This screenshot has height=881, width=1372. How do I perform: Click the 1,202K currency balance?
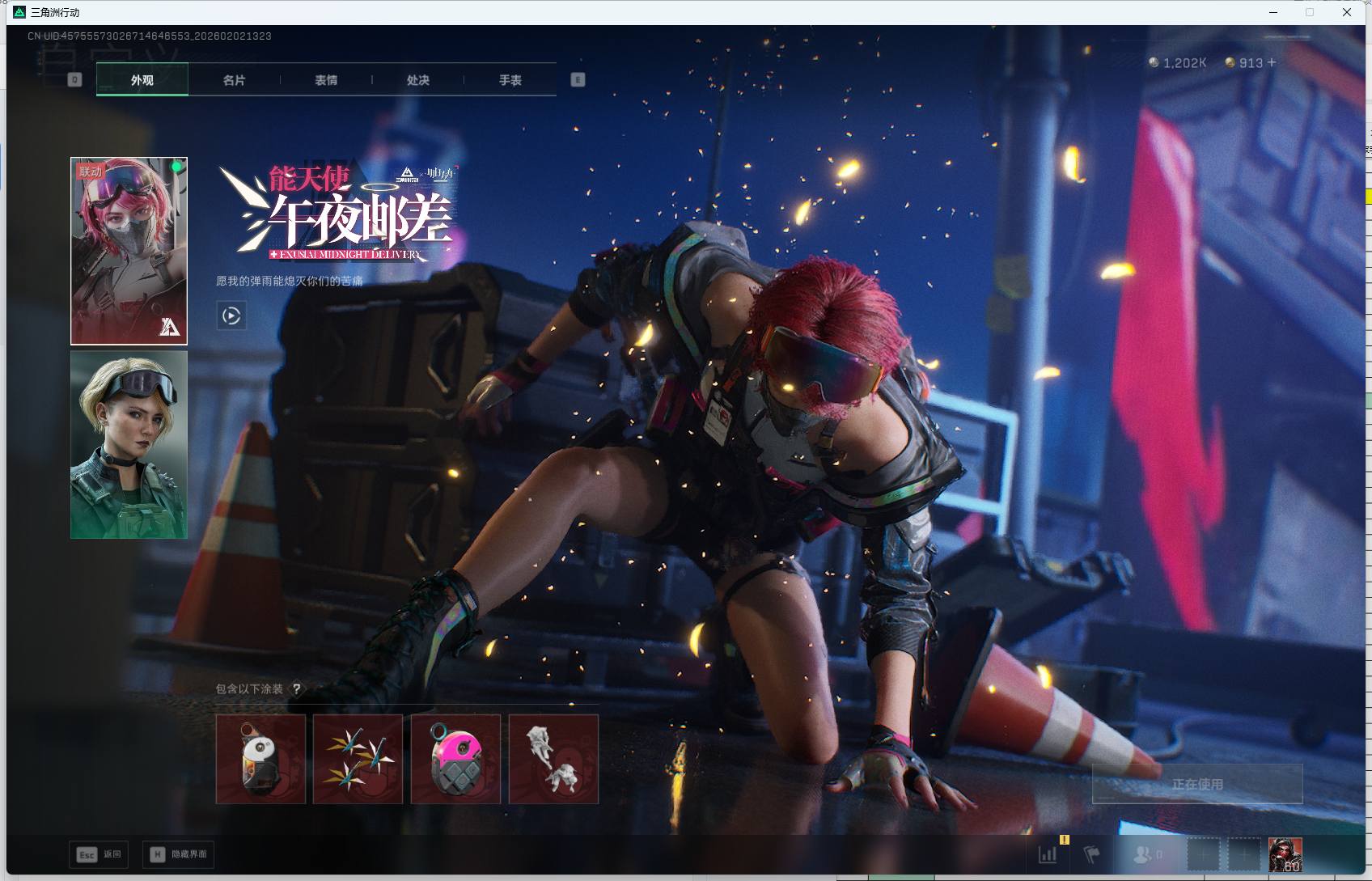pos(1178,62)
